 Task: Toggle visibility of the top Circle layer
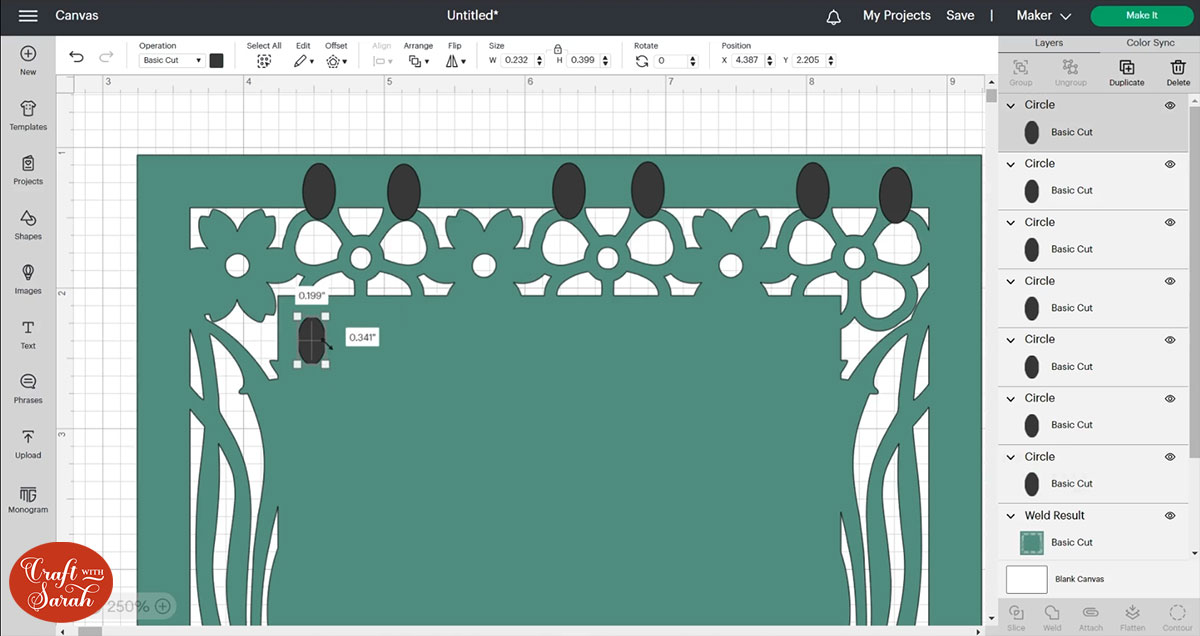1170,105
